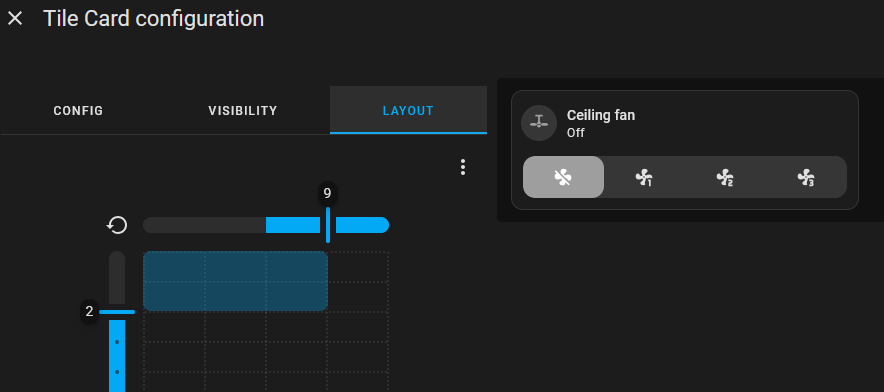This screenshot has width=884, height=392.
Task: Click the blue column slider end past the handle
Action: pos(363,225)
